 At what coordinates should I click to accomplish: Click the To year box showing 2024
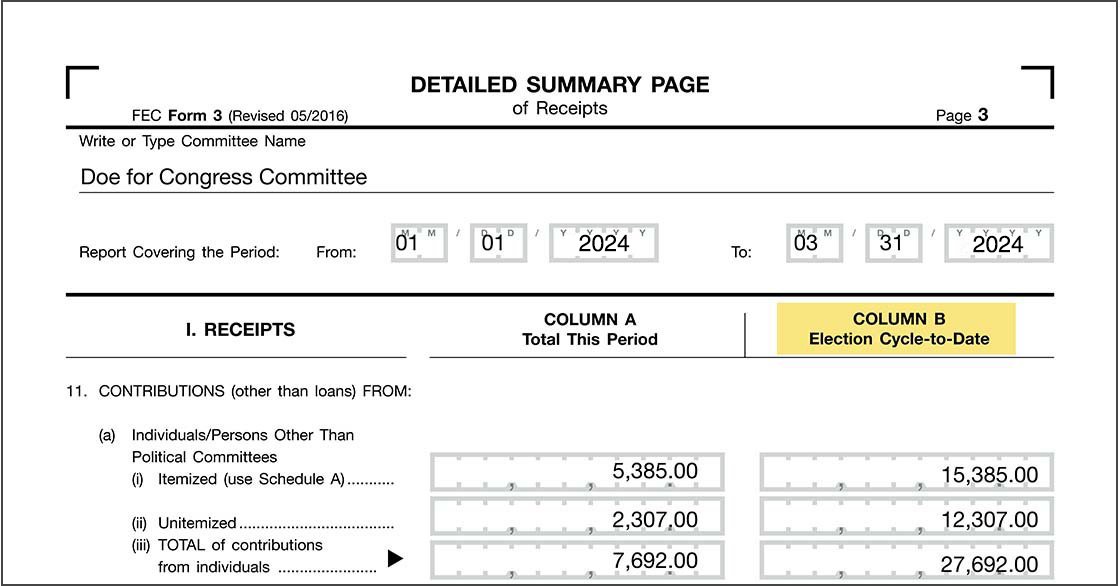tap(998, 243)
